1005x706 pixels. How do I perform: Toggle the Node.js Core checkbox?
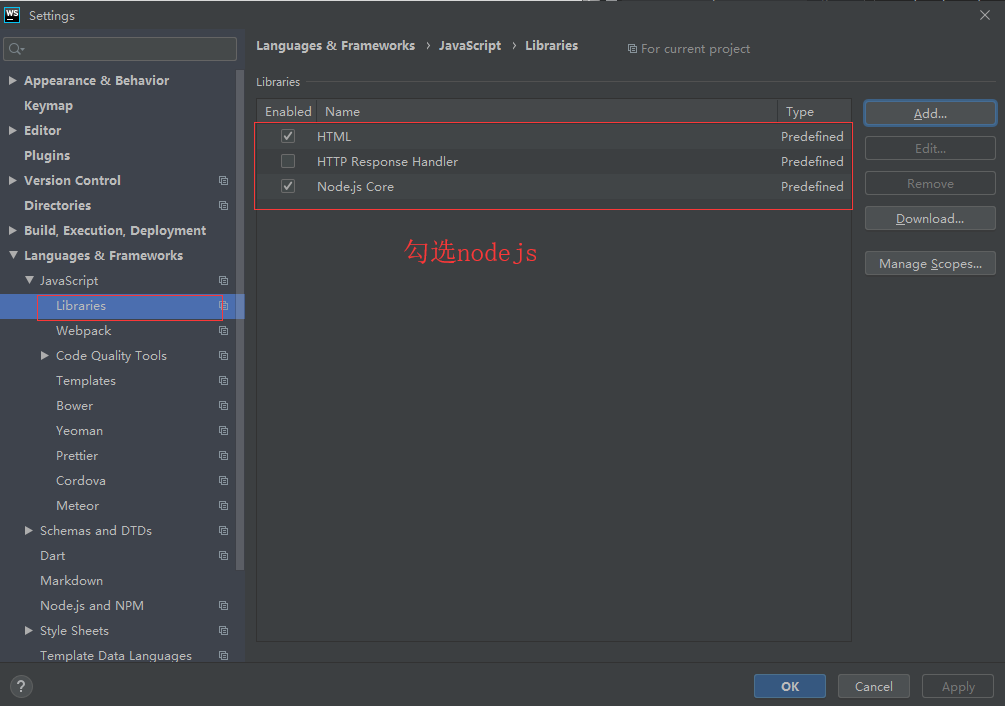(288, 186)
